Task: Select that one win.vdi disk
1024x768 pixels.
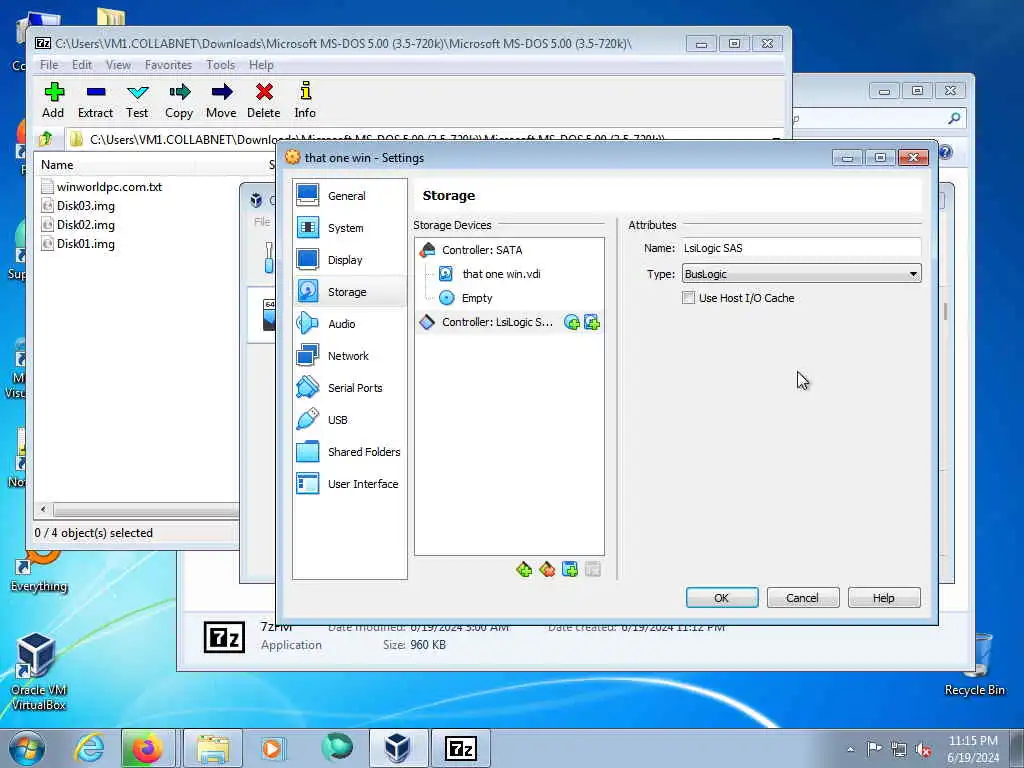Action: (x=509, y=274)
